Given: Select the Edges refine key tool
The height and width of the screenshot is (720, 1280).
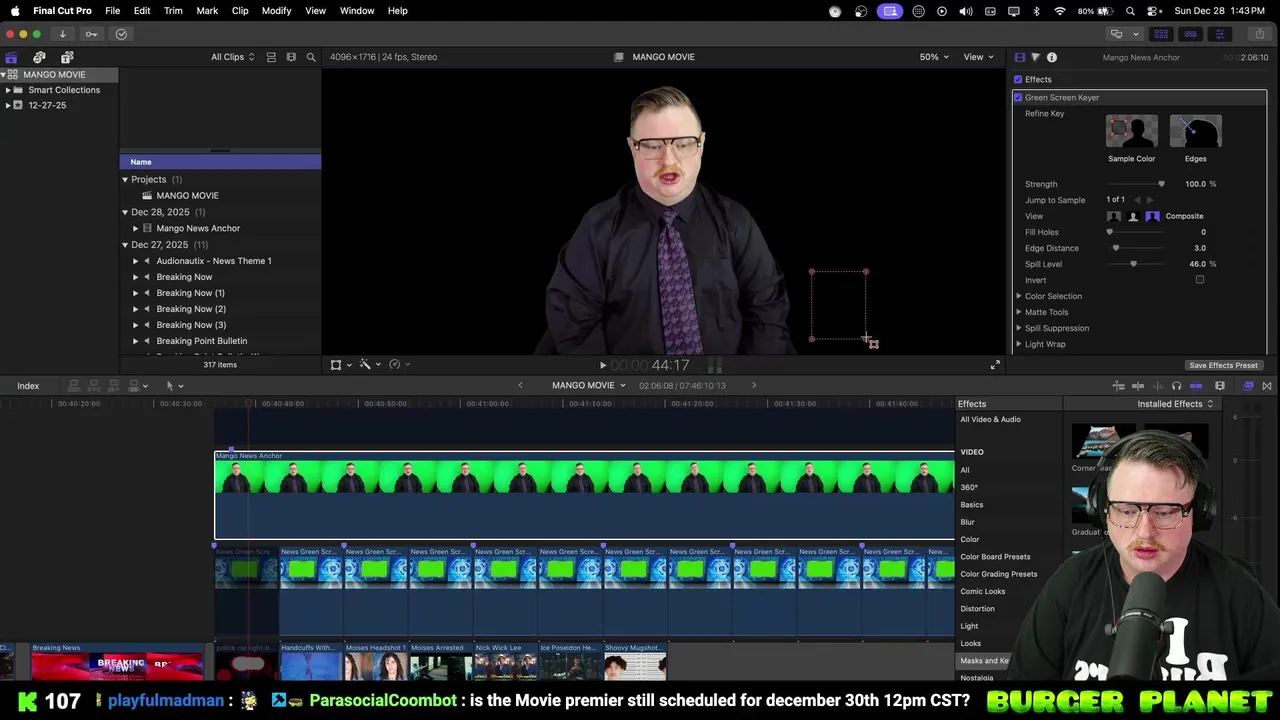Looking at the screenshot, I should click(x=1195, y=132).
